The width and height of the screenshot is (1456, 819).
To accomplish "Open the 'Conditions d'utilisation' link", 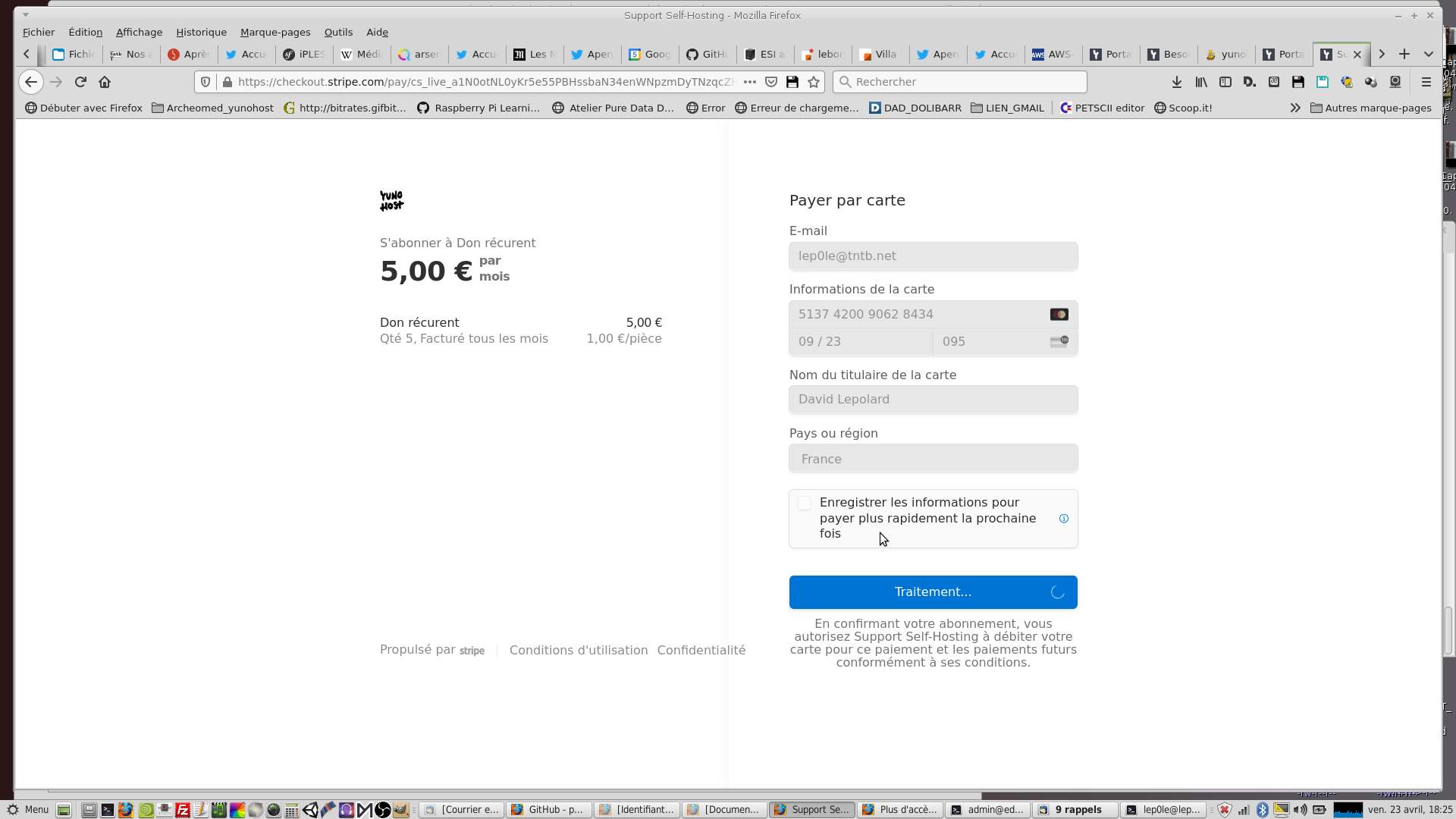I will pos(578,650).
